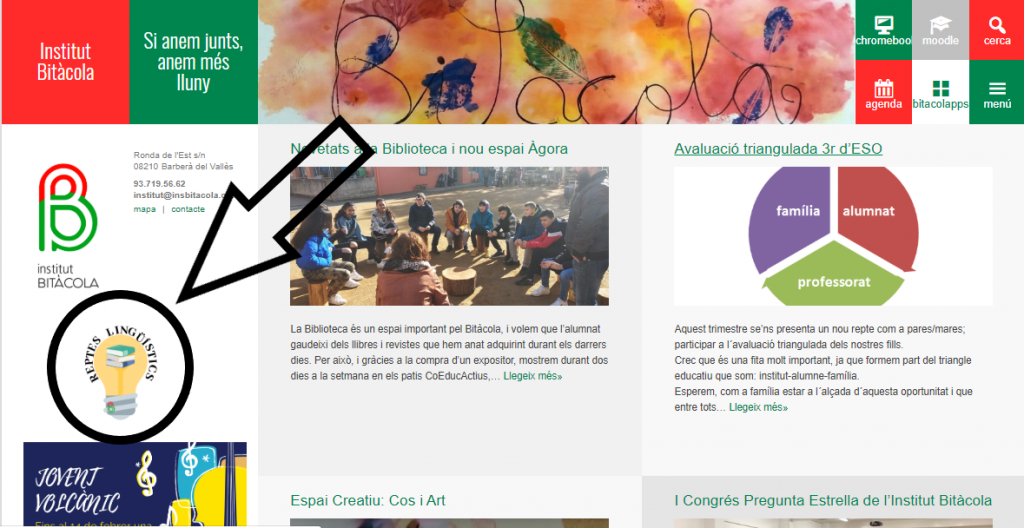Select the red Institut Bitàcola header tile
1024x528 pixels.
[65, 62]
